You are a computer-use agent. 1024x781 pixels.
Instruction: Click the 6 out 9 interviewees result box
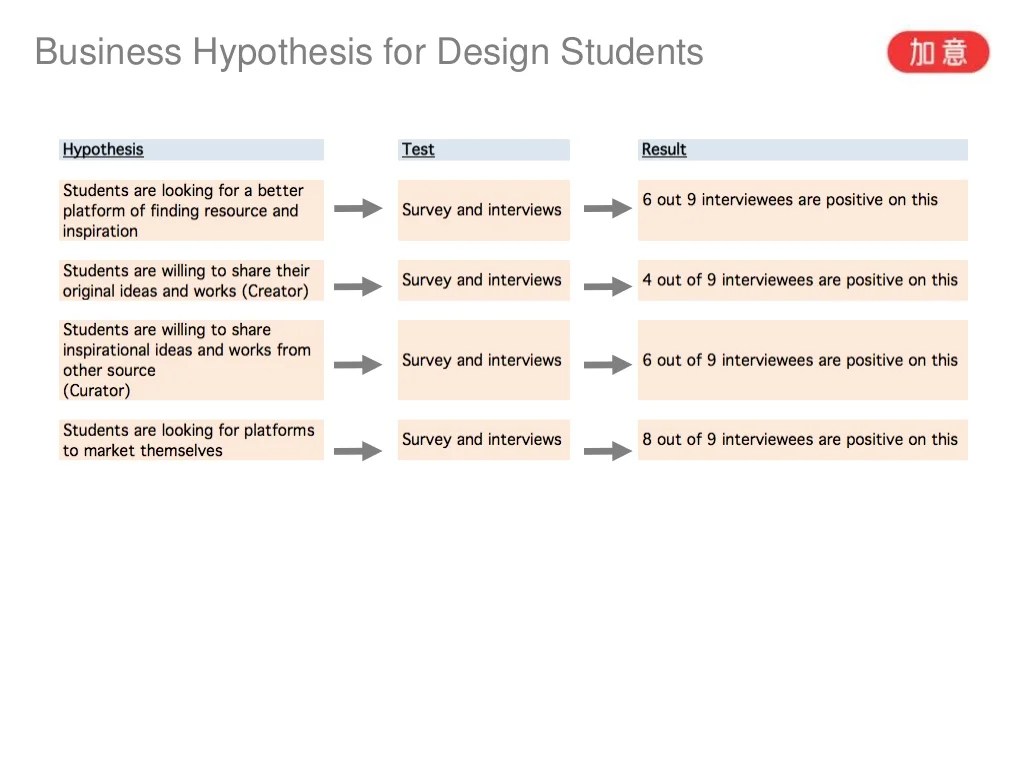tap(802, 210)
